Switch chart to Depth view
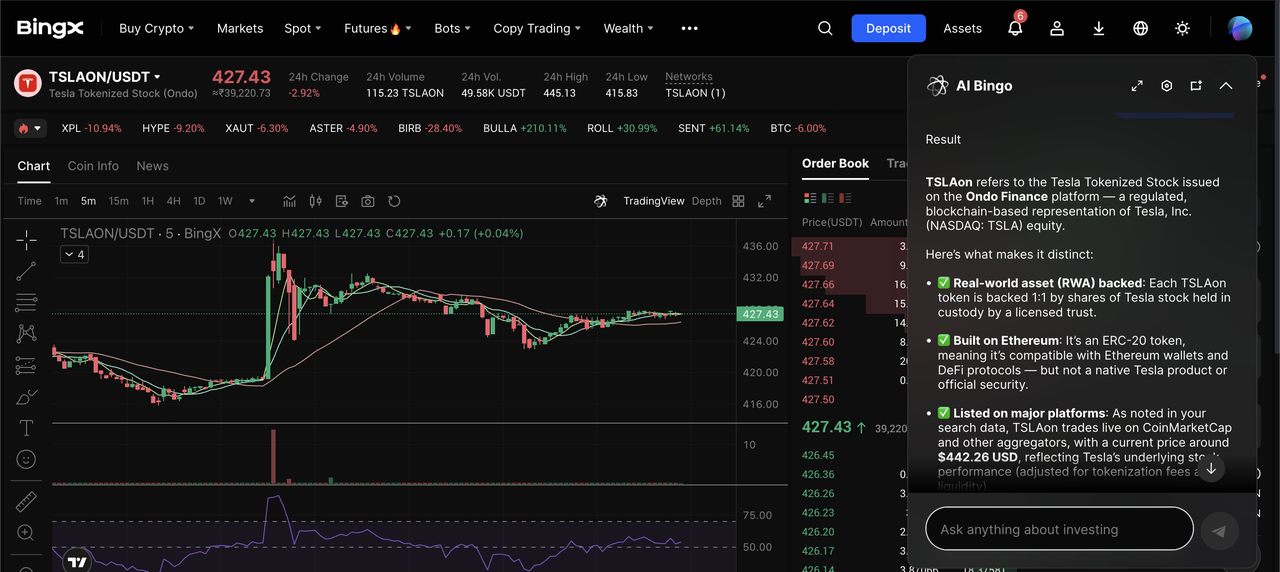The height and width of the screenshot is (572, 1280). (x=706, y=201)
